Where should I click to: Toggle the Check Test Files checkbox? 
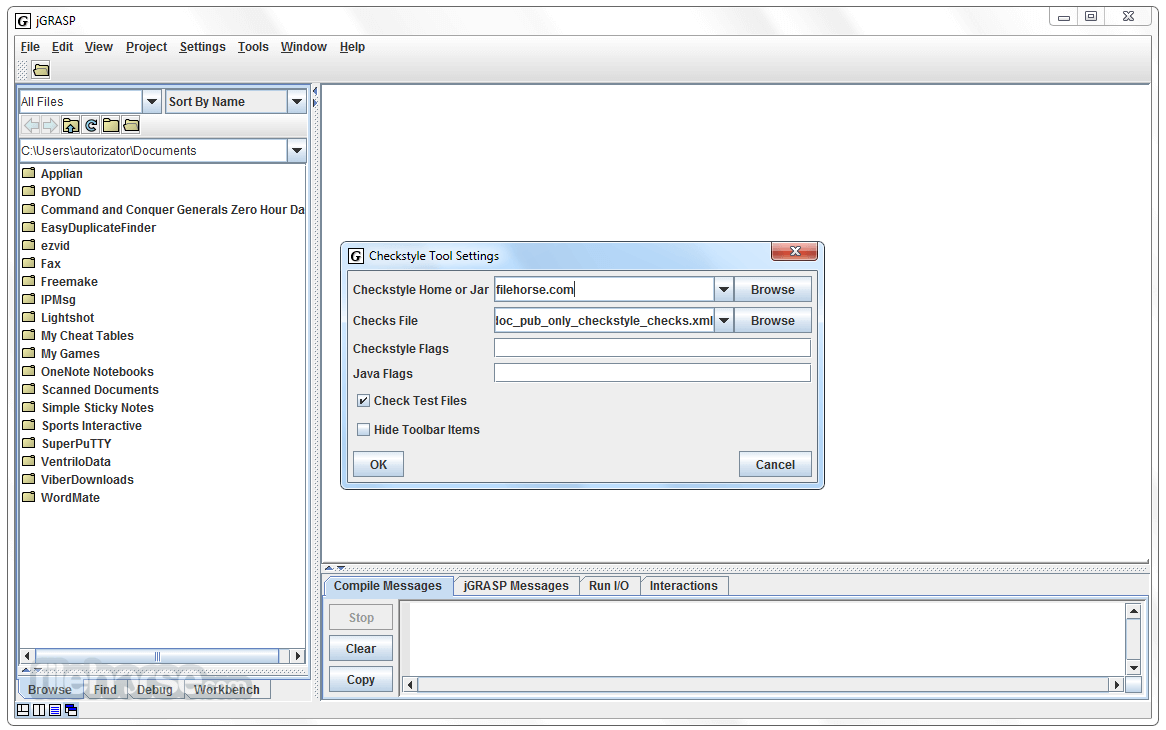tap(364, 401)
